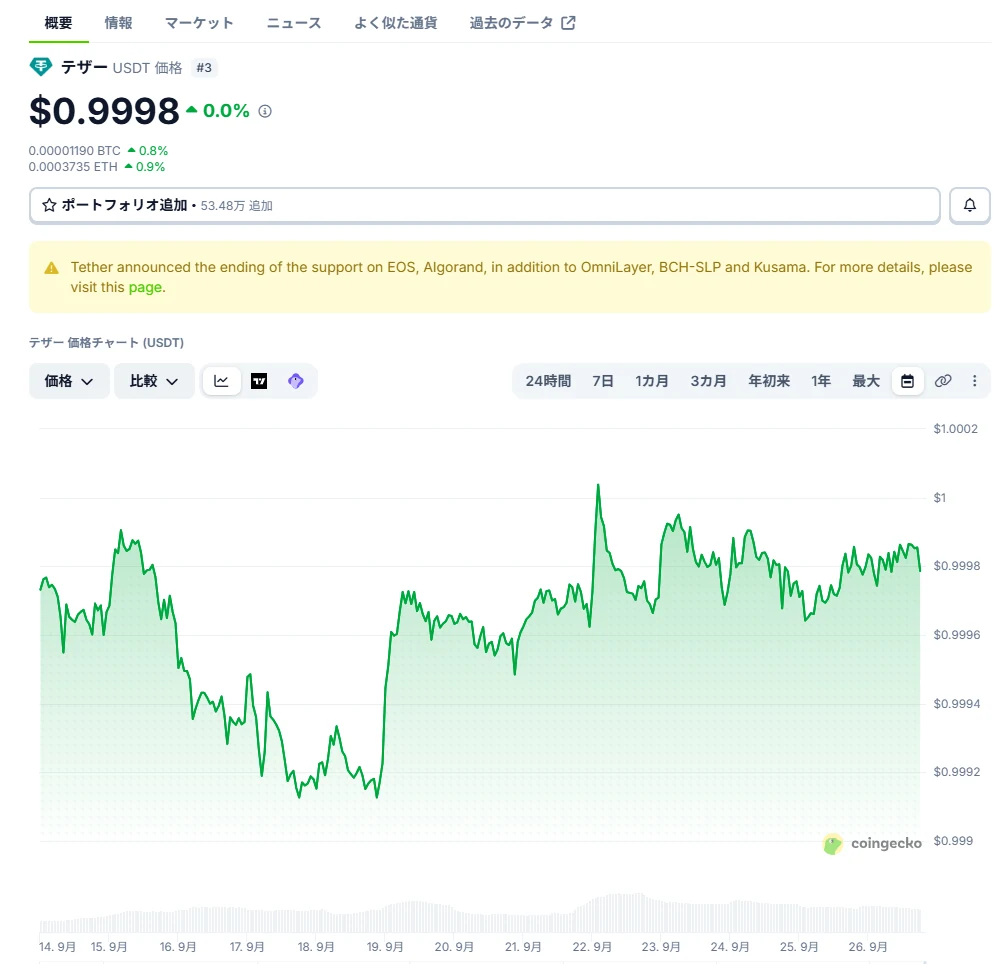The height and width of the screenshot is (964, 1003).
Task: Click the テザー 価格チャート (USDT) heading
Action: tap(106, 343)
